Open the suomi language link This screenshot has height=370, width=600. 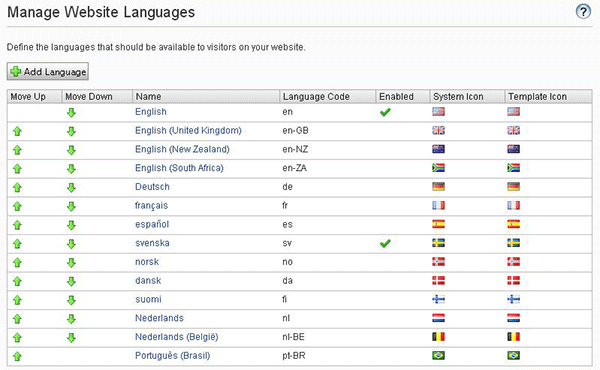[148, 299]
